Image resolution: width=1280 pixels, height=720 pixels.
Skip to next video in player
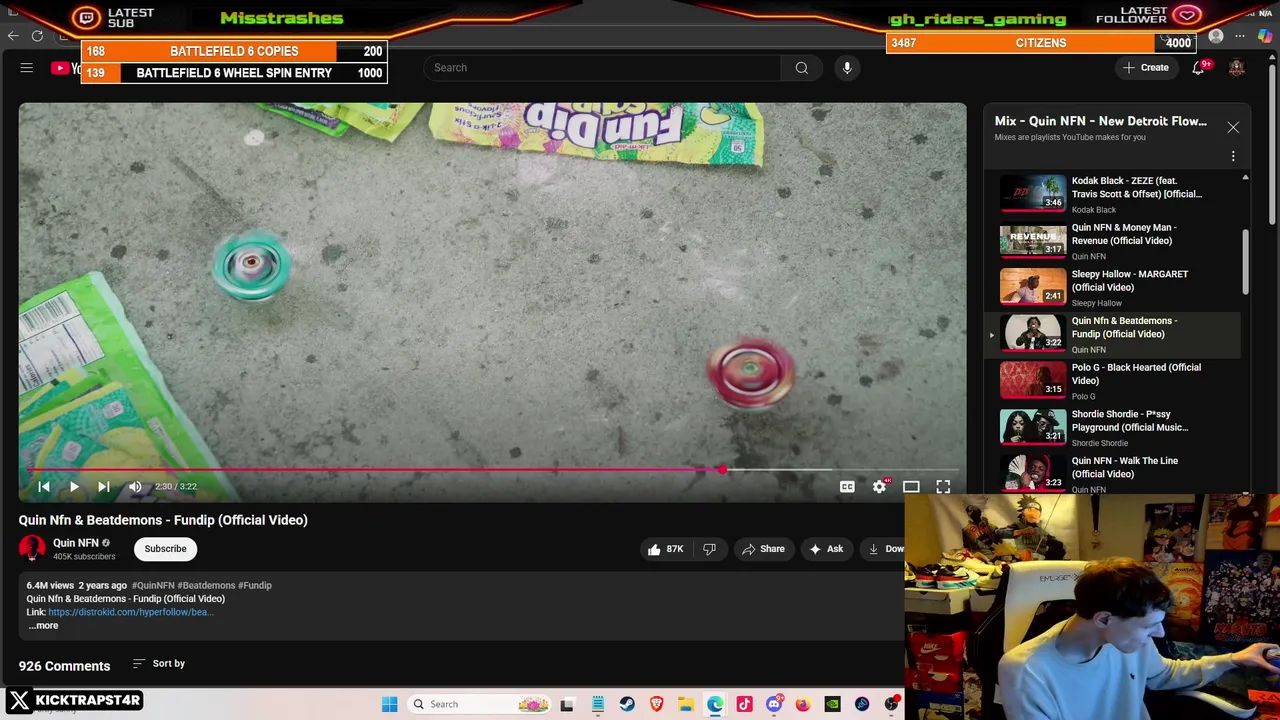point(104,487)
